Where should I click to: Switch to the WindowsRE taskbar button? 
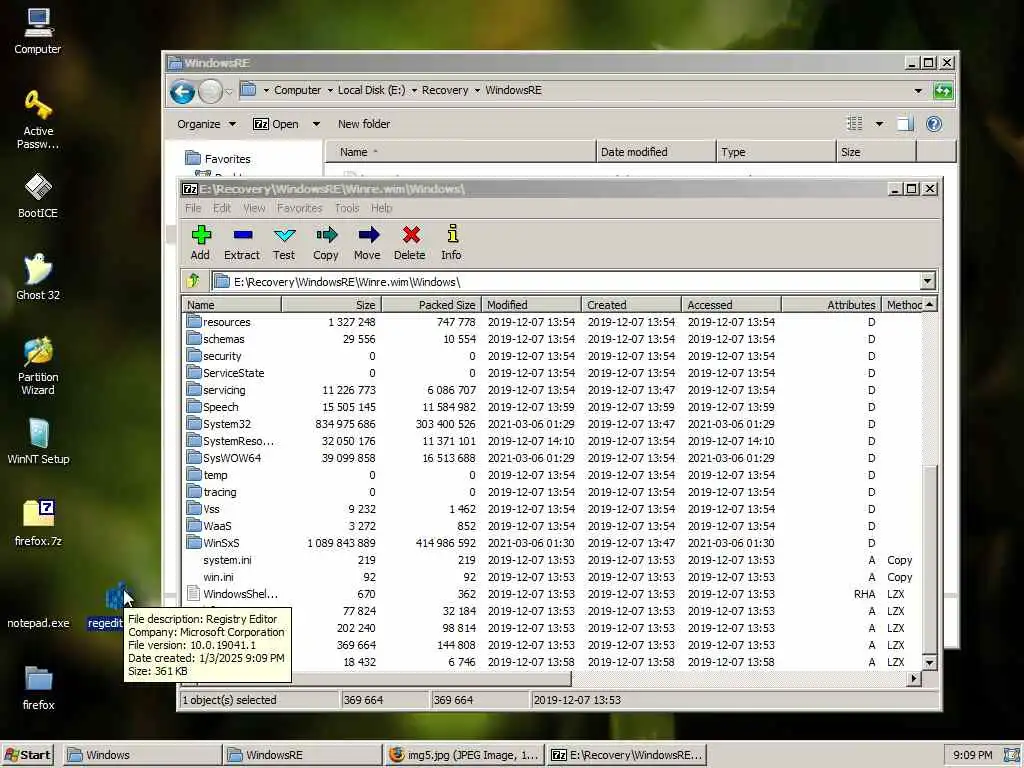coord(303,755)
